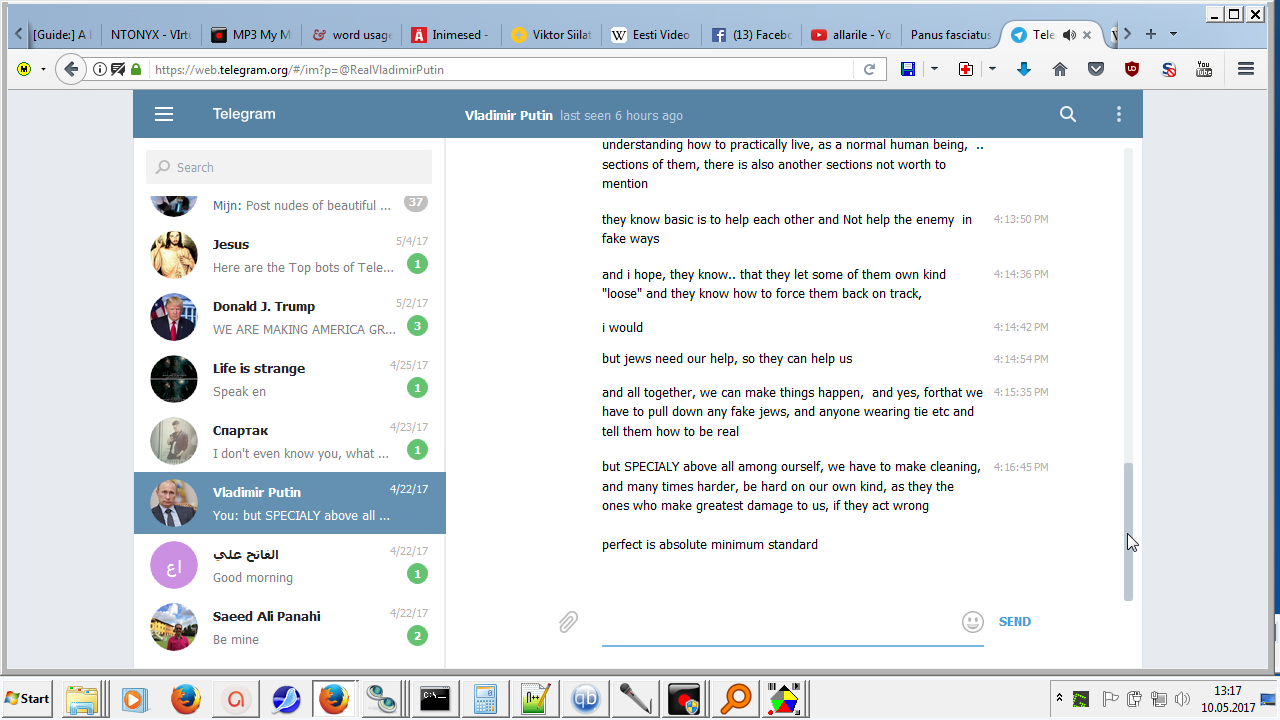Go back with the browser back button
This screenshot has height=720, width=1280.
tap(71, 69)
